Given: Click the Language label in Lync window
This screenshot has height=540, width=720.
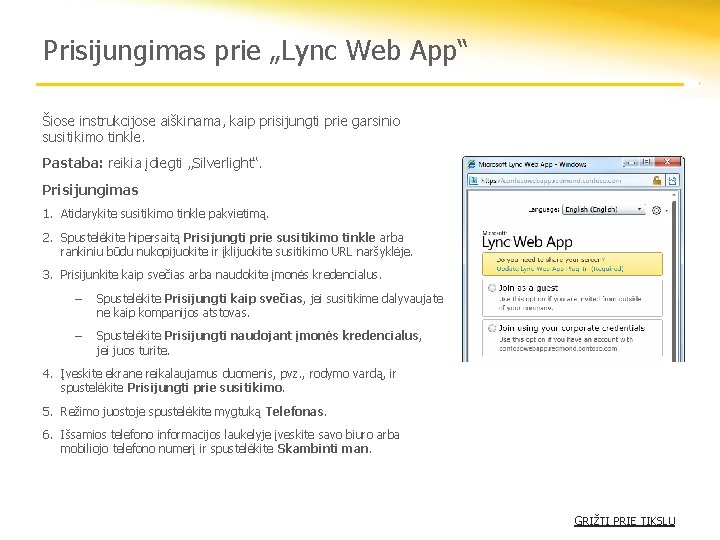Looking at the screenshot, I should [544, 210].
